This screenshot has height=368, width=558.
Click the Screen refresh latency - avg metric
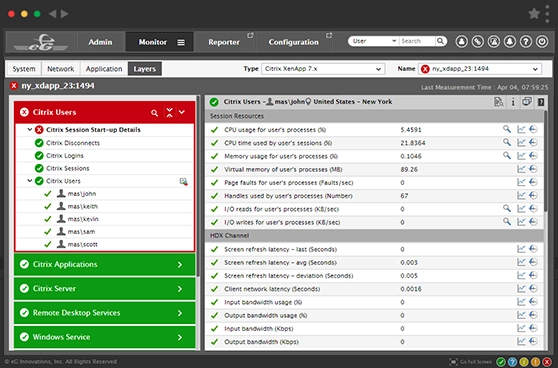(280, 263)
